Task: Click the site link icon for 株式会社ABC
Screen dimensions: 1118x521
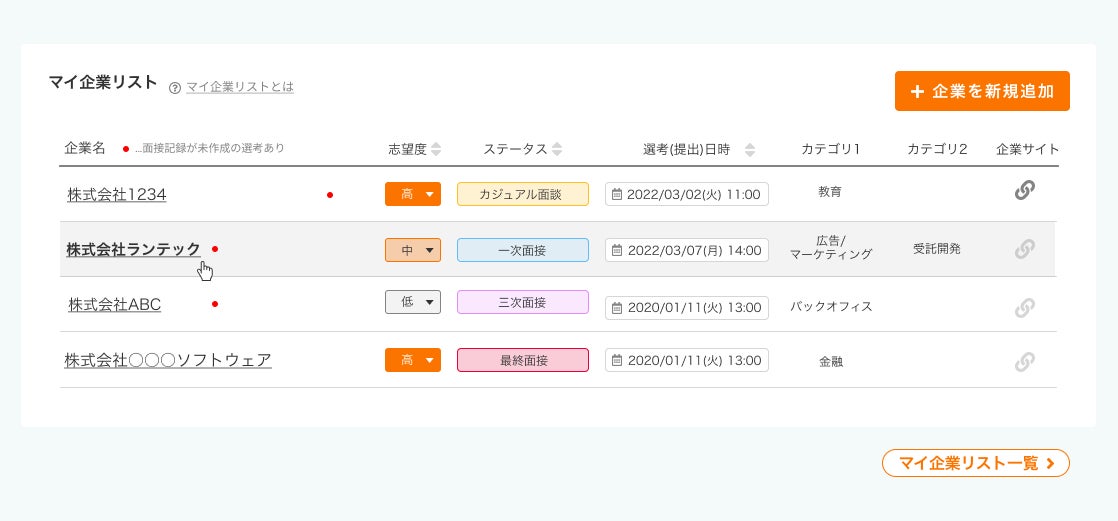Action: pos(1024,308)
